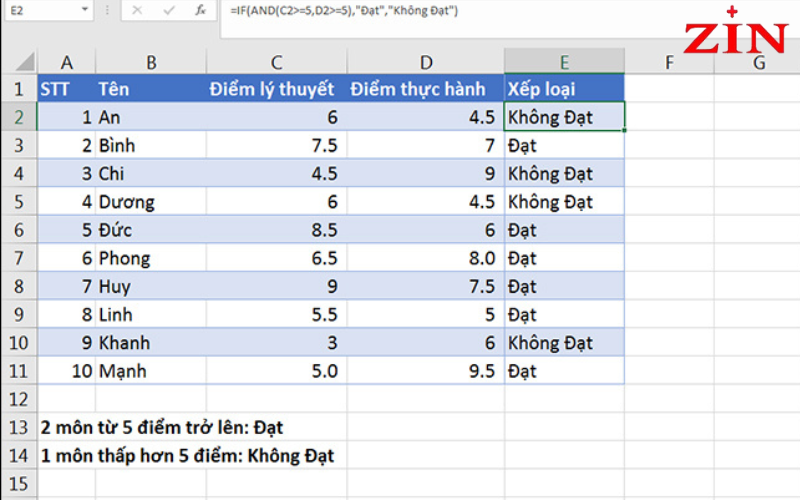Click Bình's theory score 7.5
Image resolution: width=800 pixels, height=500 pixels.
(x=277, y=145)
